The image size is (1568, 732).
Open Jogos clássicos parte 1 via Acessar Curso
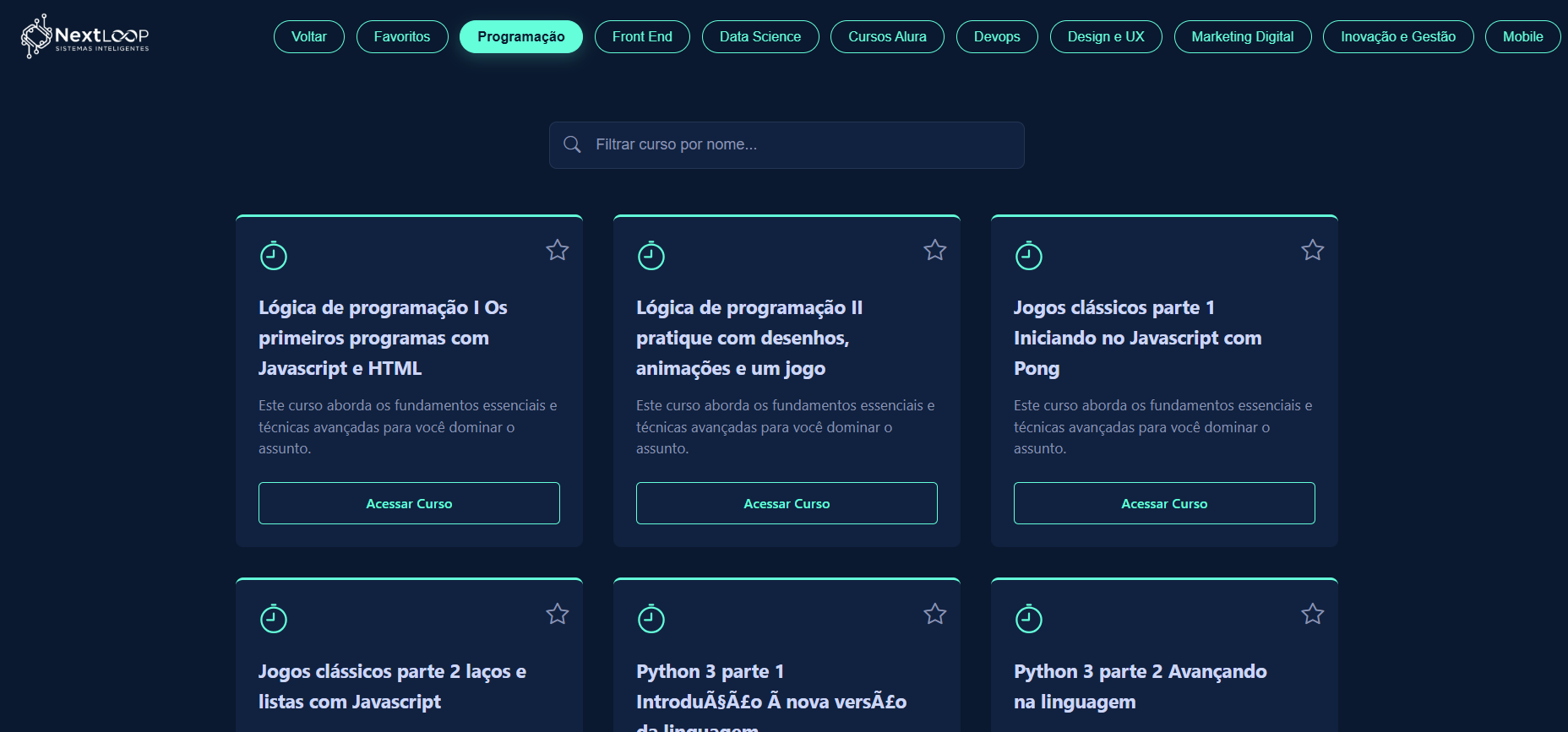click(1164, 503)
